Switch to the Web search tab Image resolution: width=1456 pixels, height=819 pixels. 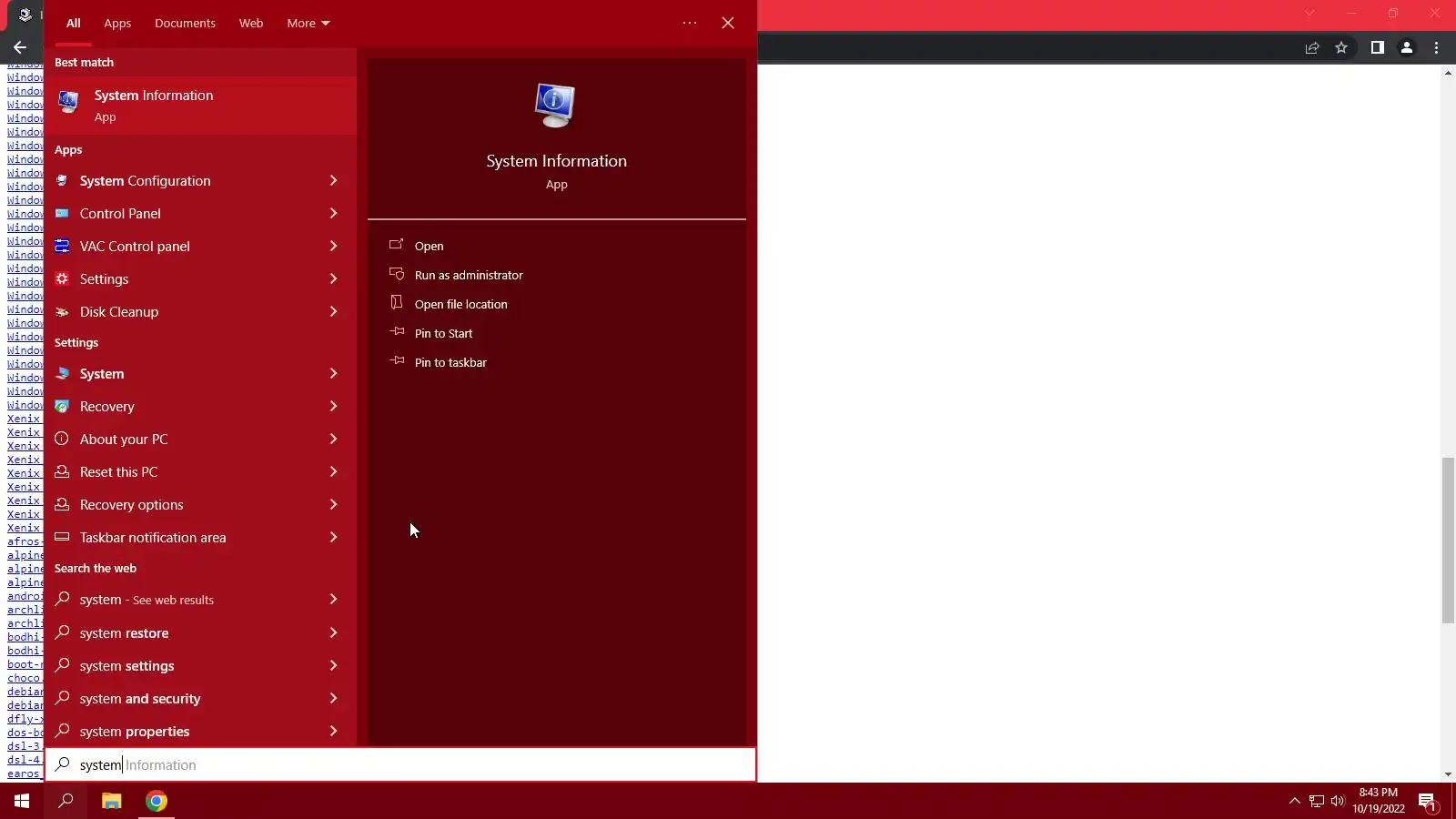251,23
